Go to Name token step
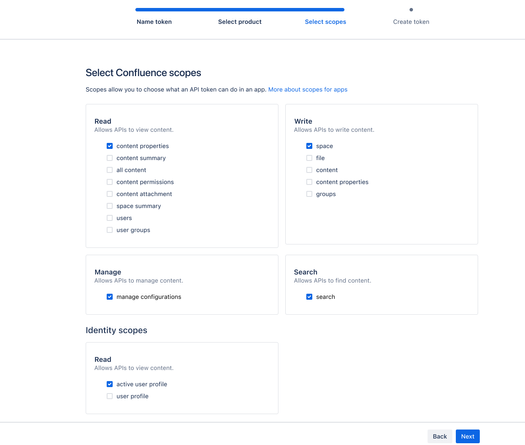The height and width of the screenshot is (445, 525). [154, 22]
